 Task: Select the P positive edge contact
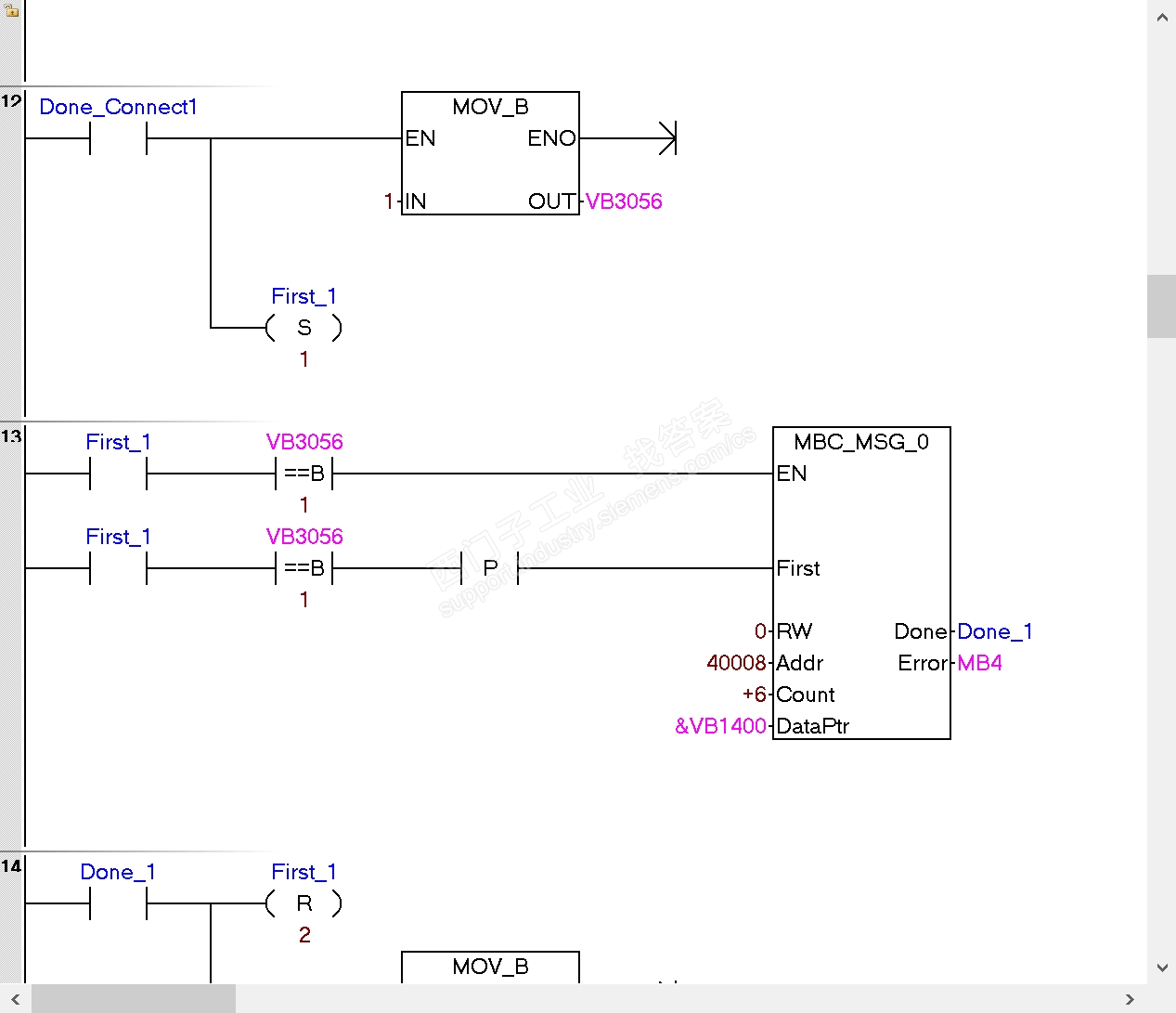tap(490, 568)
